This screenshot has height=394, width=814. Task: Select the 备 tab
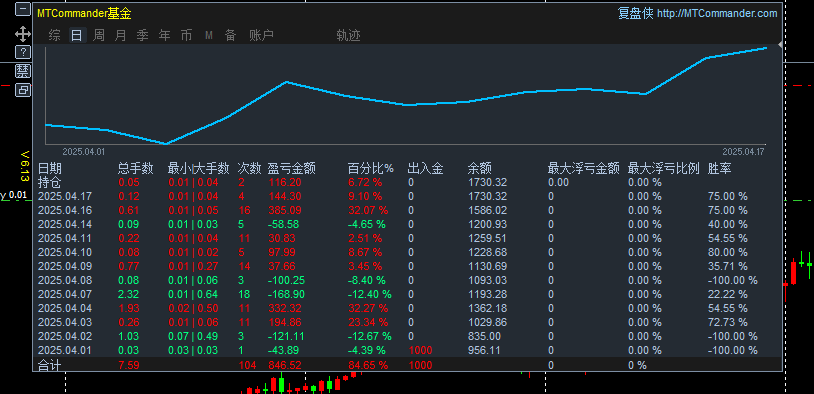230,35
